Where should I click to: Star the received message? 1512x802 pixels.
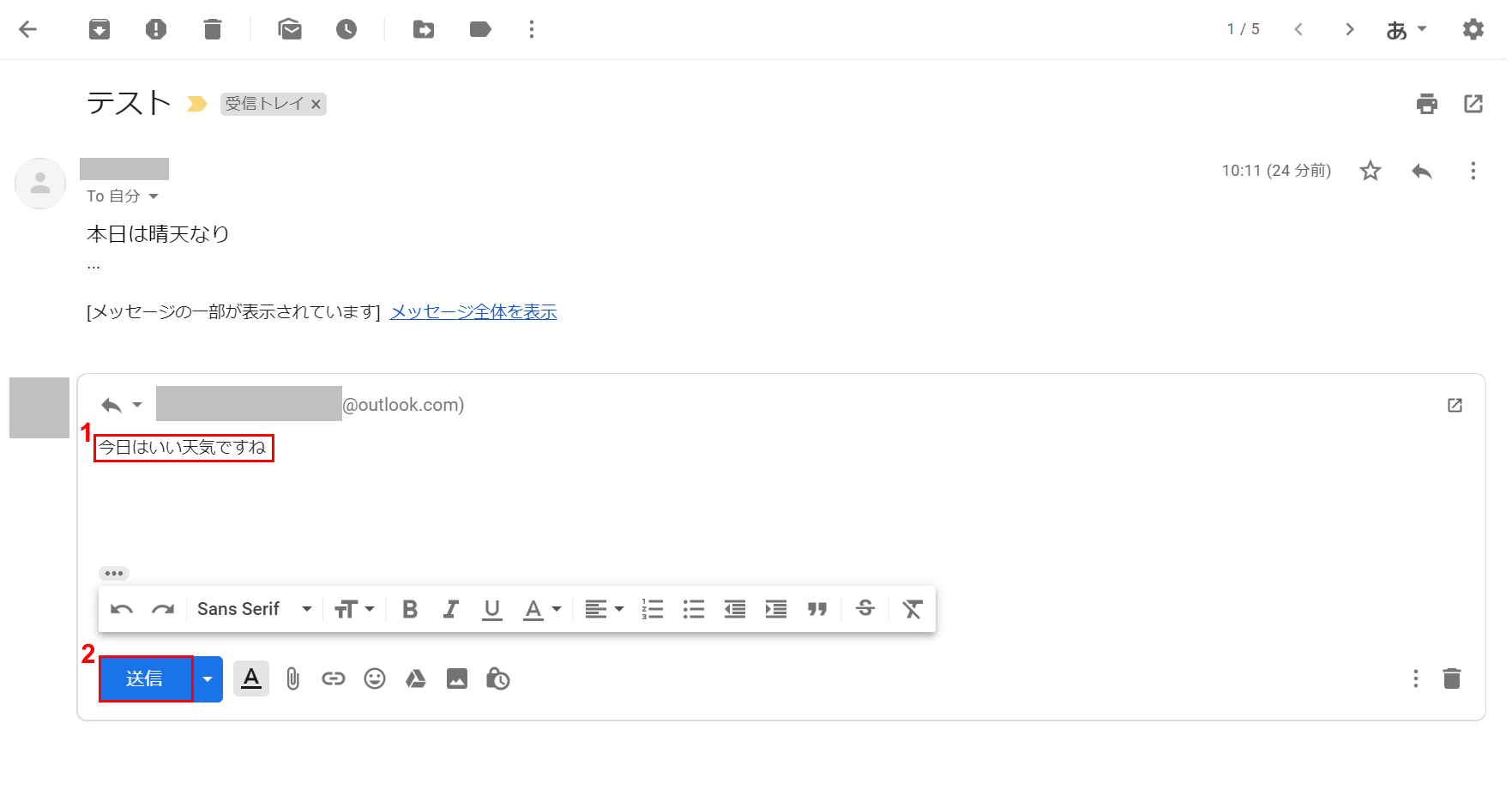1370,171
